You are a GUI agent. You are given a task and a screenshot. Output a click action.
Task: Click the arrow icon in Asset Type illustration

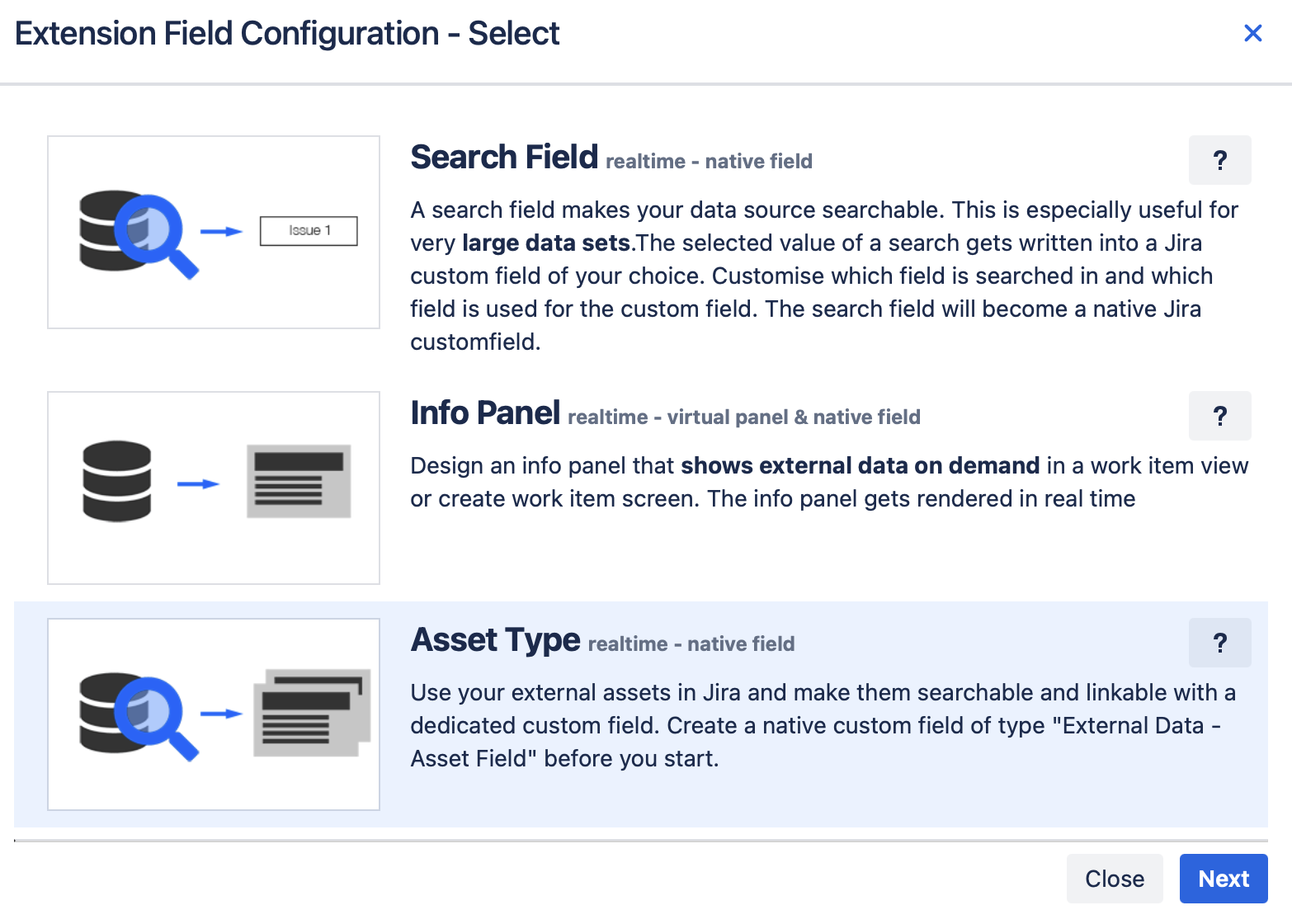coord(221,714)
